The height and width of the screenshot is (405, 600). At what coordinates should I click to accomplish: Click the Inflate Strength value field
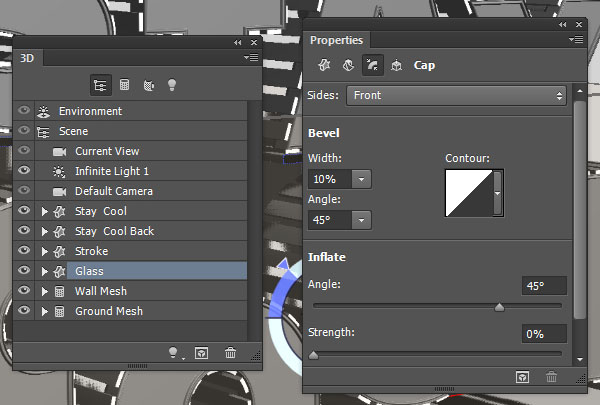[544, 334]
